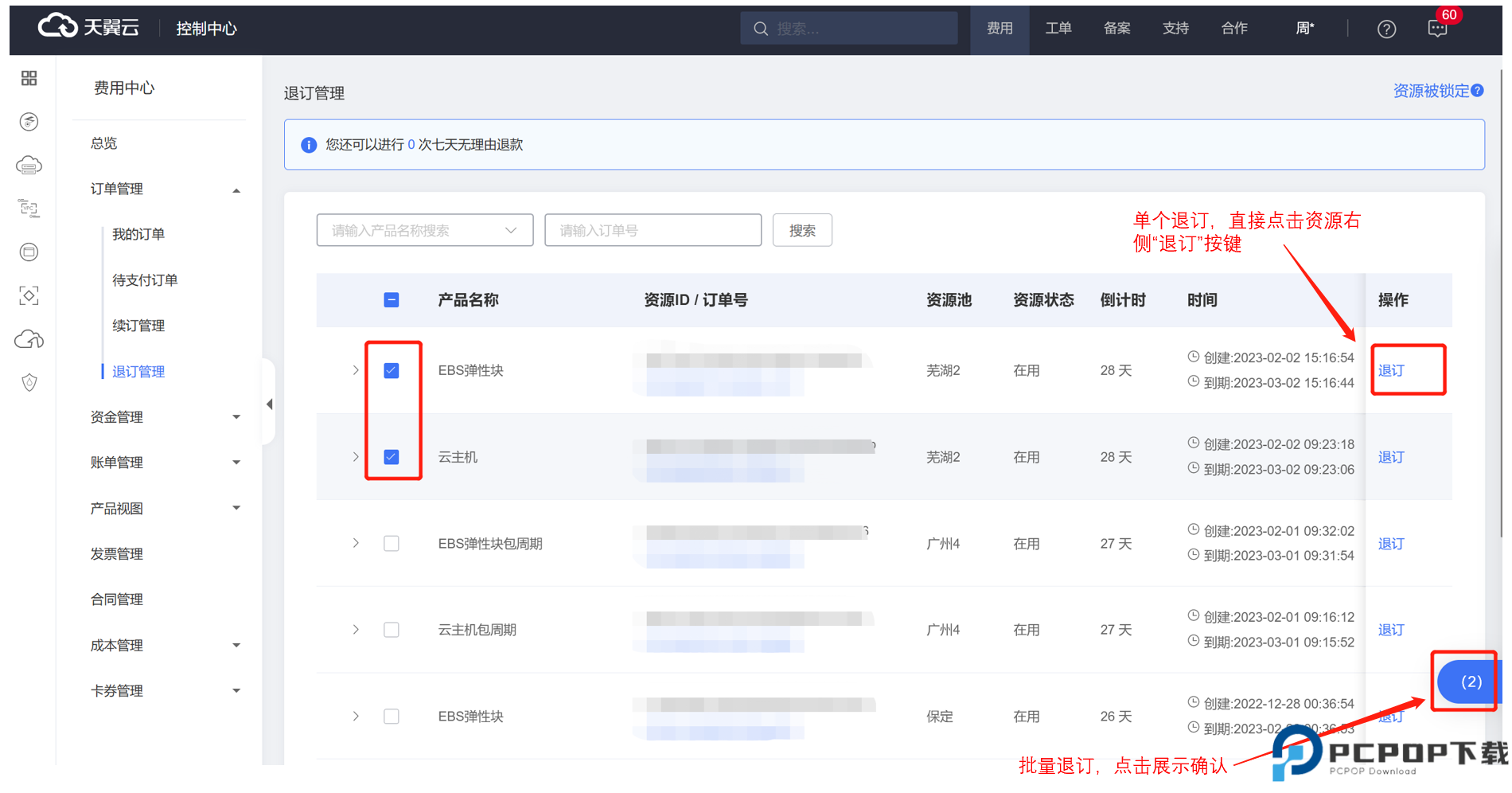Uncheck the 云主机 row checkbox
This screenshot has height=793, width=1512.
pos(392,457)
